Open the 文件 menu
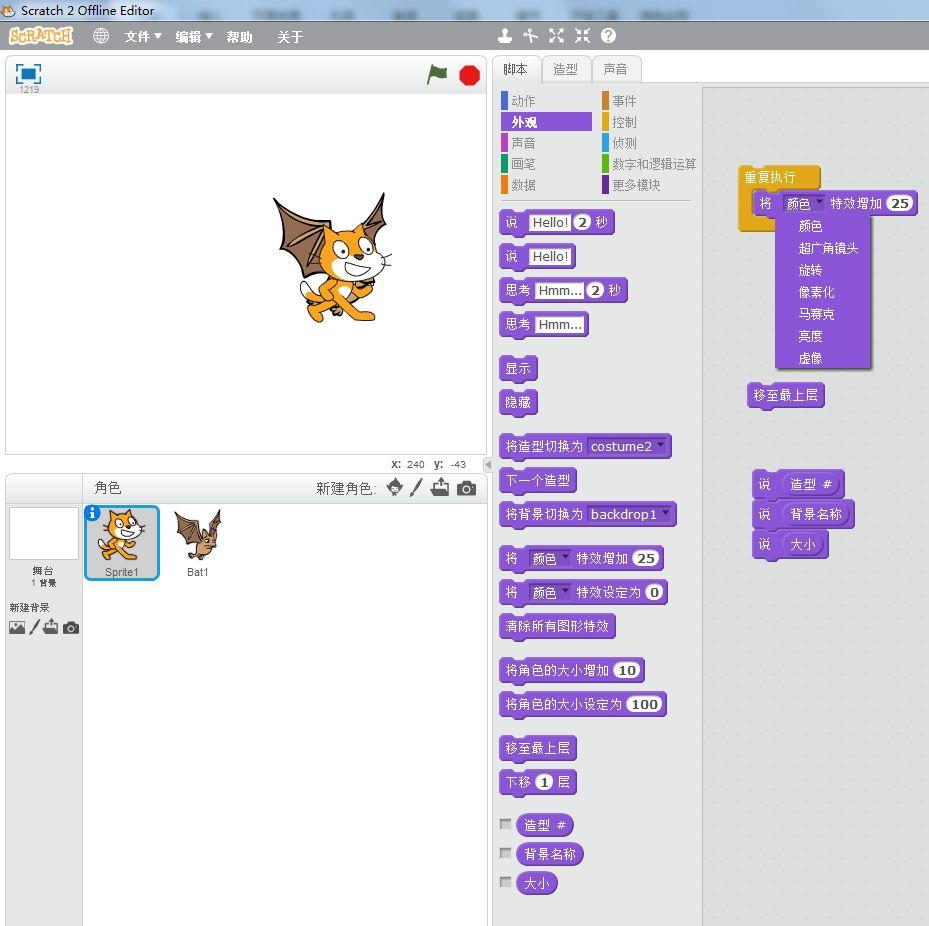 [143, 37]
